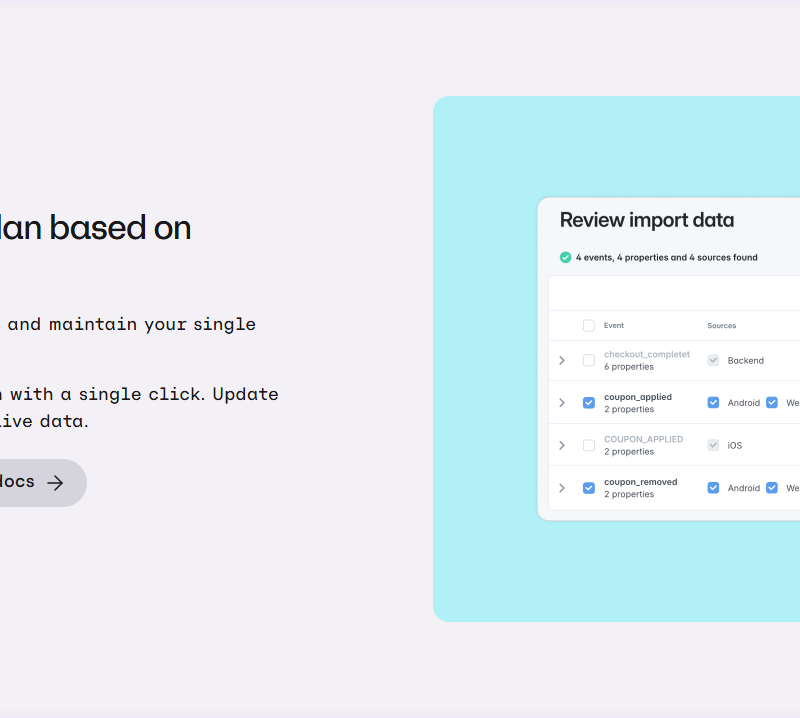
Task: Check the checkout_completet event checkbox
Action: tap(589, 360)
